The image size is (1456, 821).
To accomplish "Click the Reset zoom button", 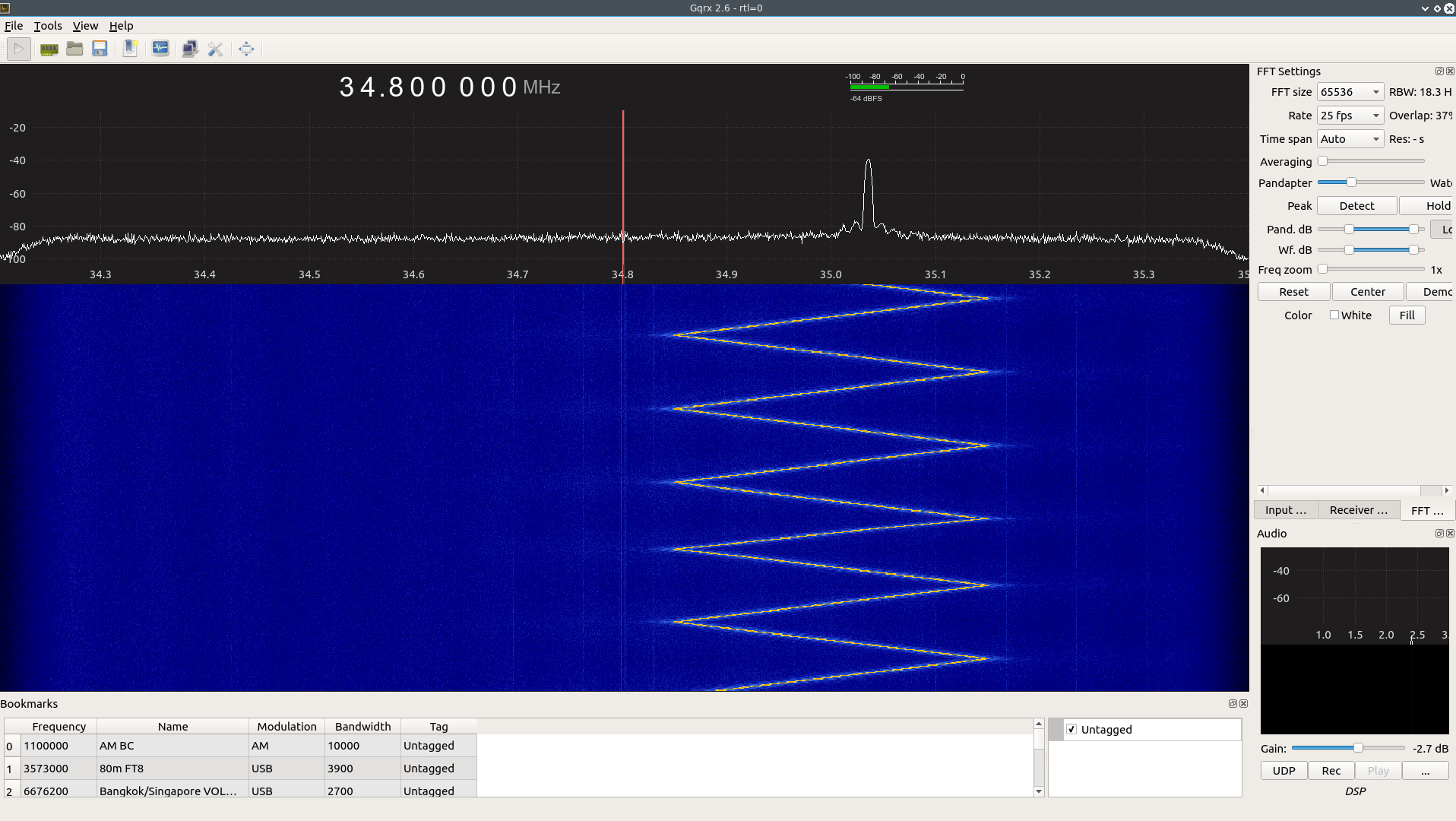I will 1293,292.
